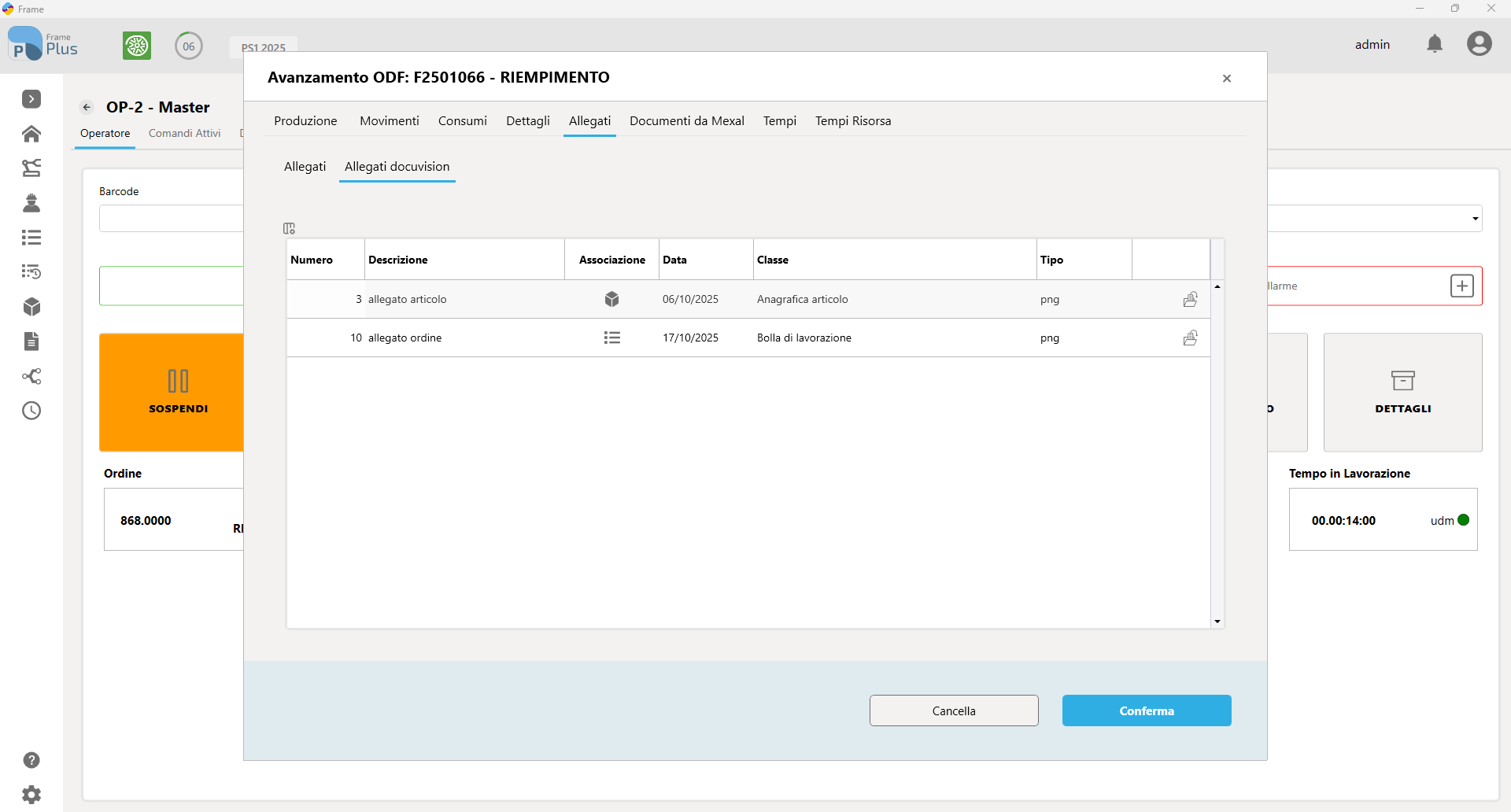Open the attachment icon for allegato ordine row

[1191, 338]
